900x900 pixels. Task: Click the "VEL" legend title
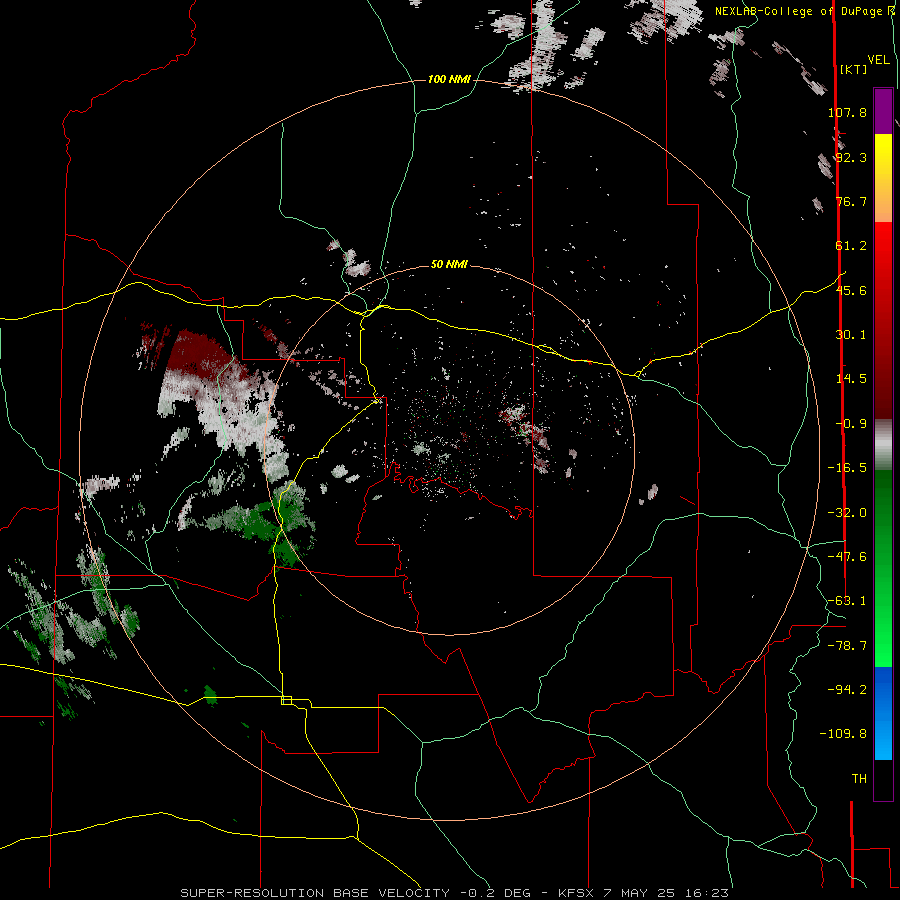click(879, 60)
